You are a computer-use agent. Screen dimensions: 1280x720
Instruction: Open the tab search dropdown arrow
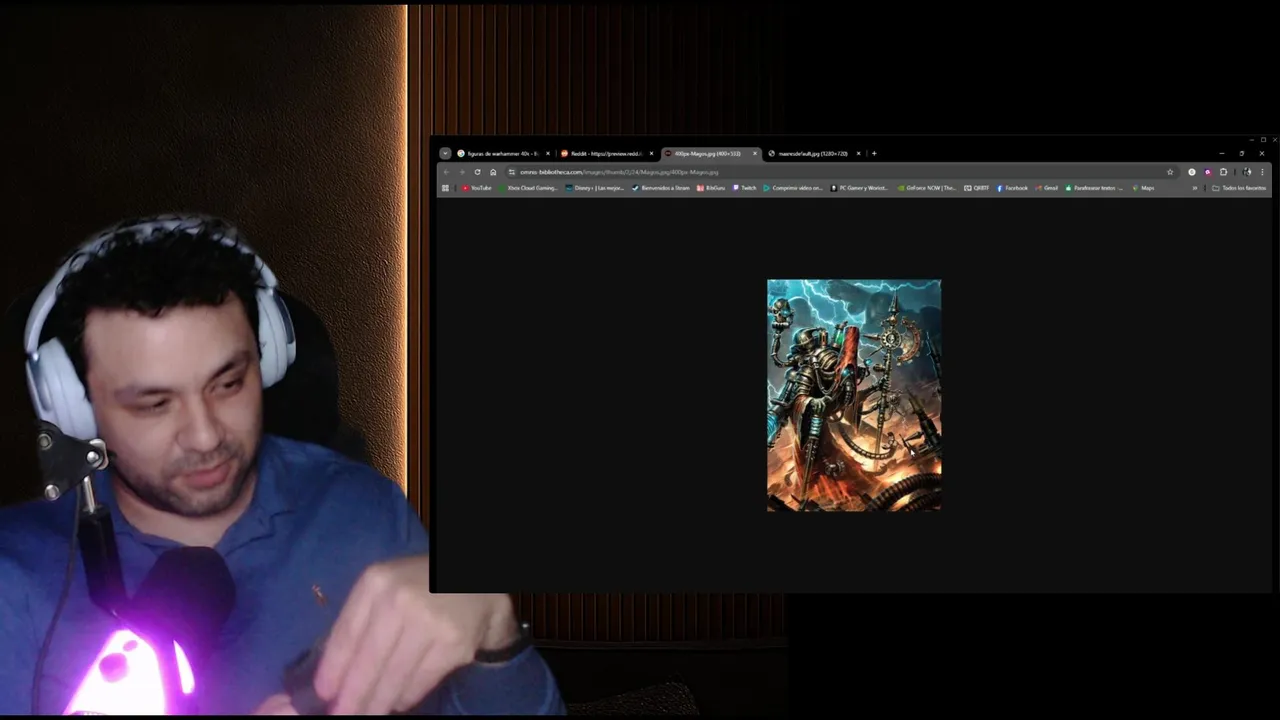click(x=445, y=153)
